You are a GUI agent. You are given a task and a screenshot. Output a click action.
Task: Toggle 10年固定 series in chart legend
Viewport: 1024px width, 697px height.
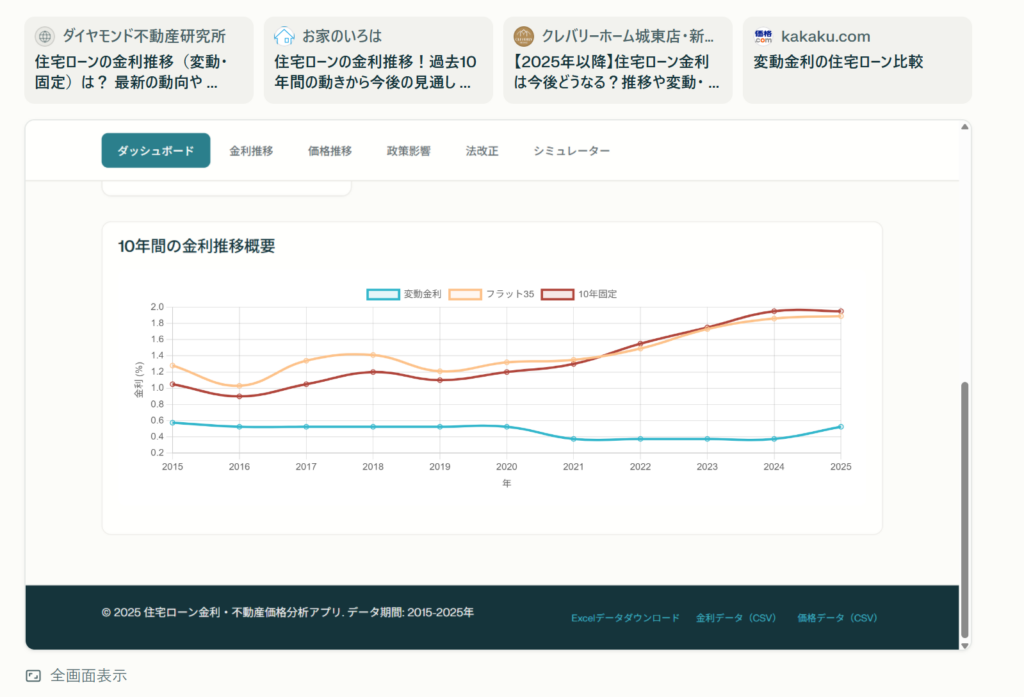(579, 294)
